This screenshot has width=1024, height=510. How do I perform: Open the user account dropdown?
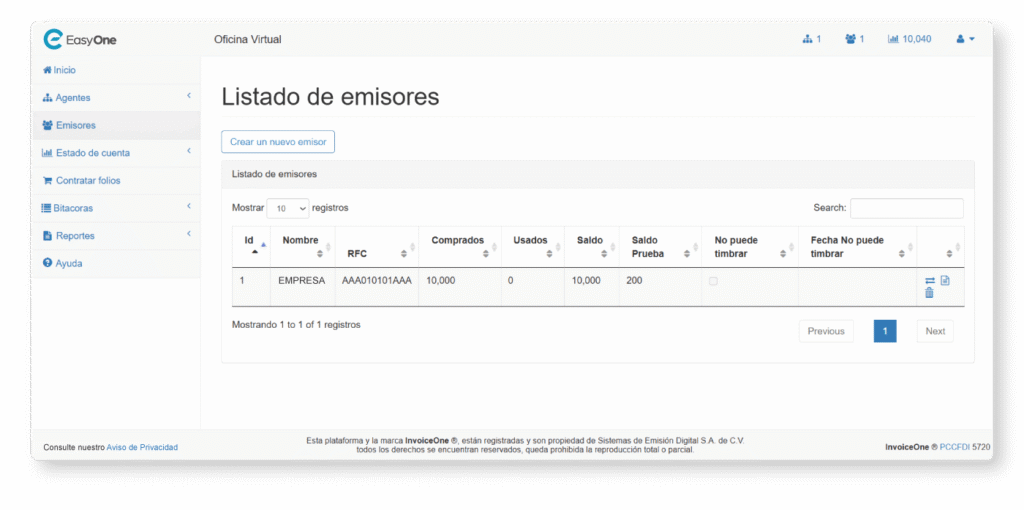[x=965, y=39]
